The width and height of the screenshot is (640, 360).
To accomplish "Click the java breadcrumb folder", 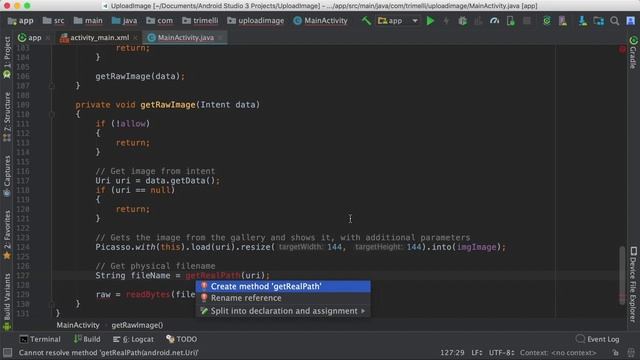I will (124, 20).
